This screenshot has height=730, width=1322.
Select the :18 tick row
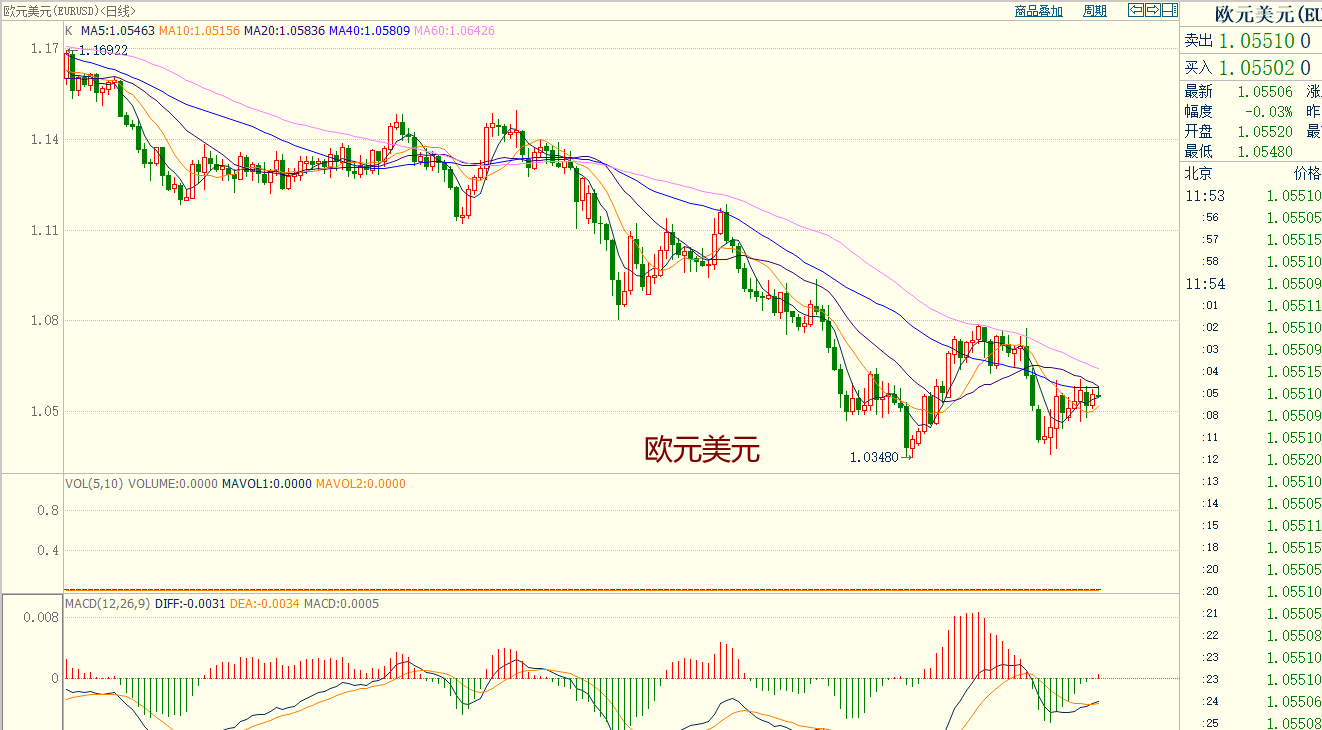tap(1252, 548)
